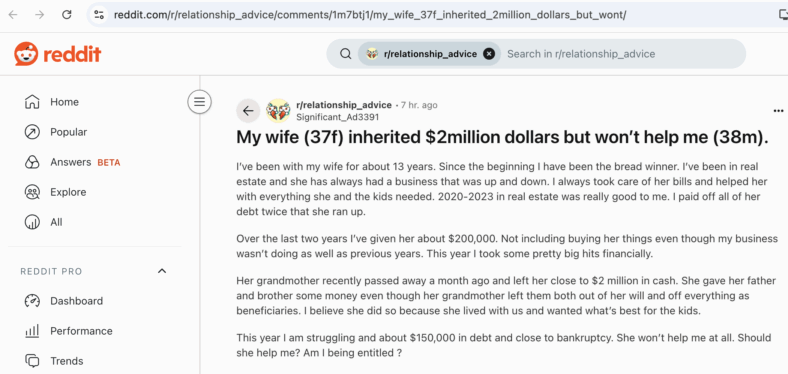788x374 pixels.
Task: Click the back arrow beside the post header
Action: [248, 111]
